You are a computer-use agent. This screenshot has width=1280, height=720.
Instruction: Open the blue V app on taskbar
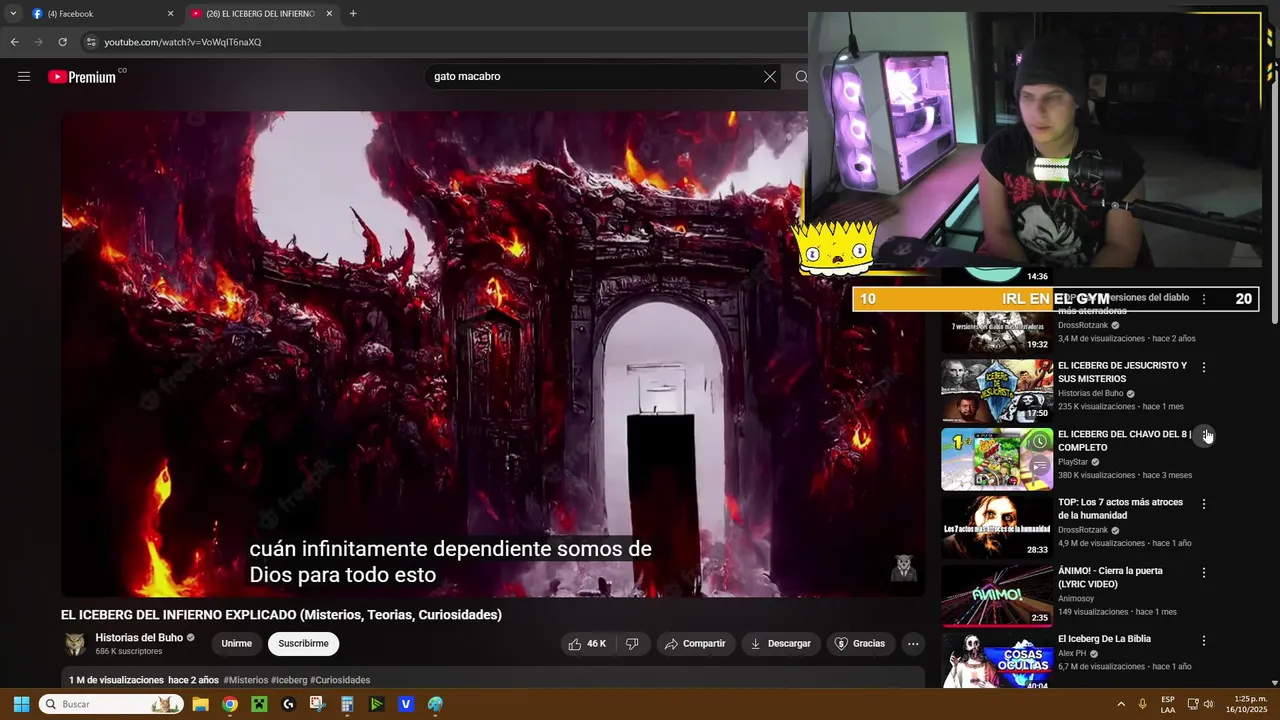[x=406, y=704]
